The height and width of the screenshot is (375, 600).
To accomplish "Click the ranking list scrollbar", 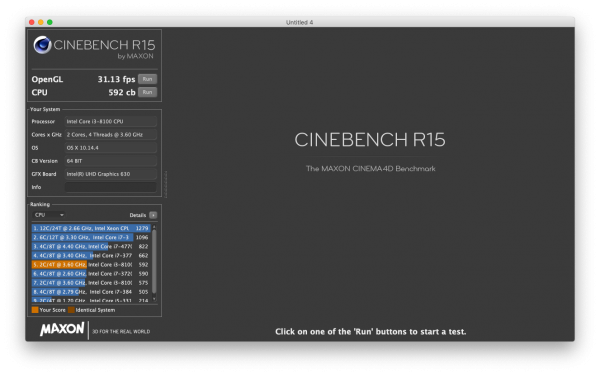I will (154, 261).
